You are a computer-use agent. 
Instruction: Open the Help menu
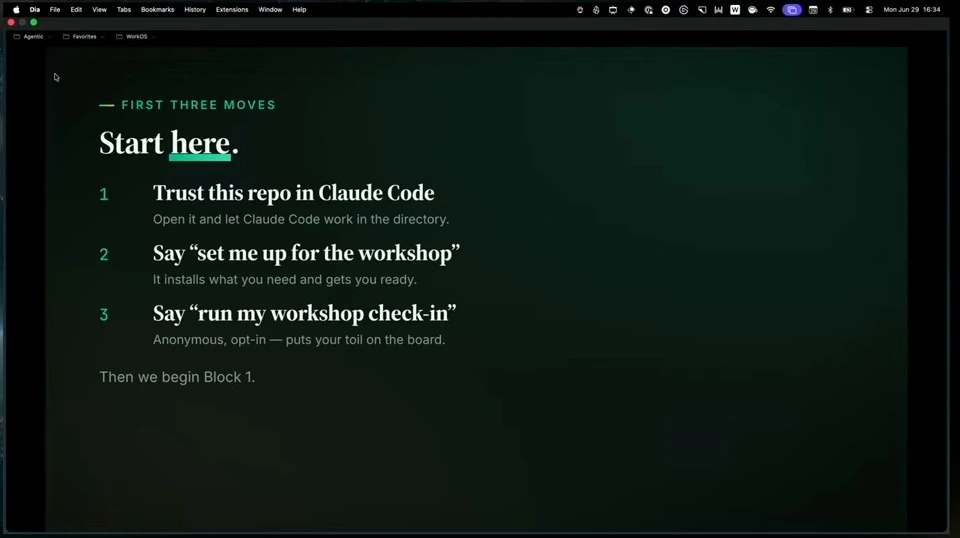point(299,10)
